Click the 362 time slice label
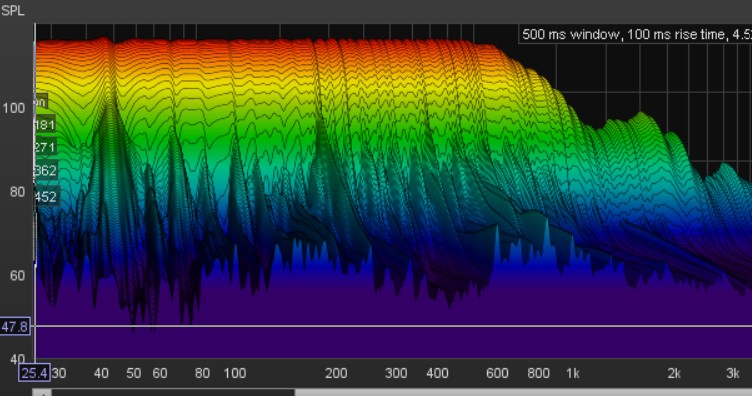The height and width of the screenshot is (396, 752). [46, 170]
